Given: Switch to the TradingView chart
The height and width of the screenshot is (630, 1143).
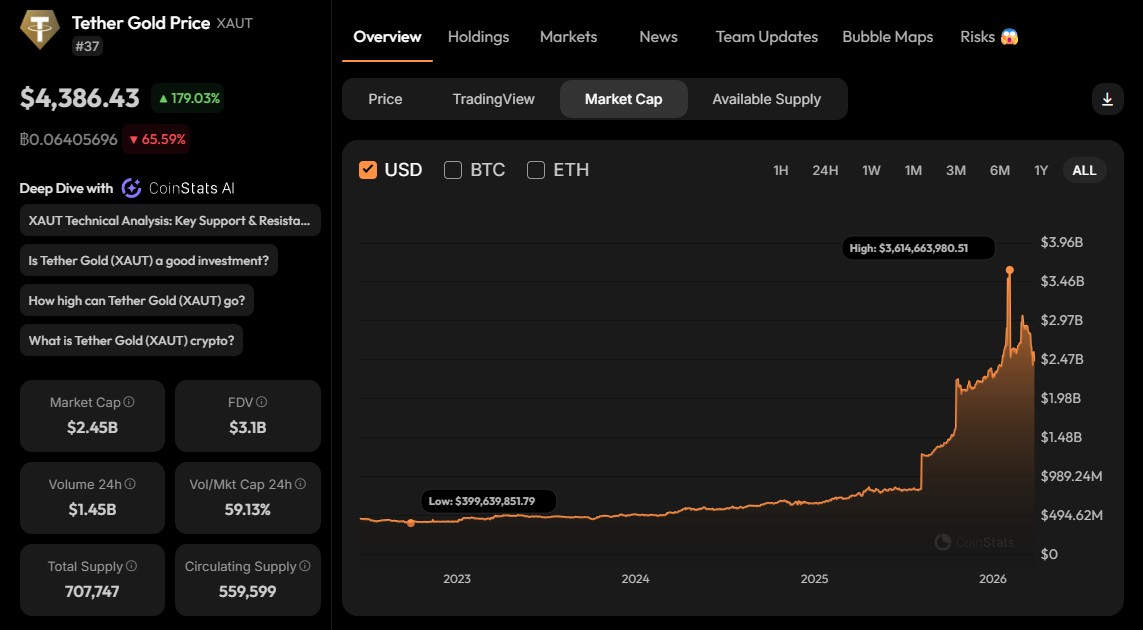Looking at the screenshot, I should [493, 99].
